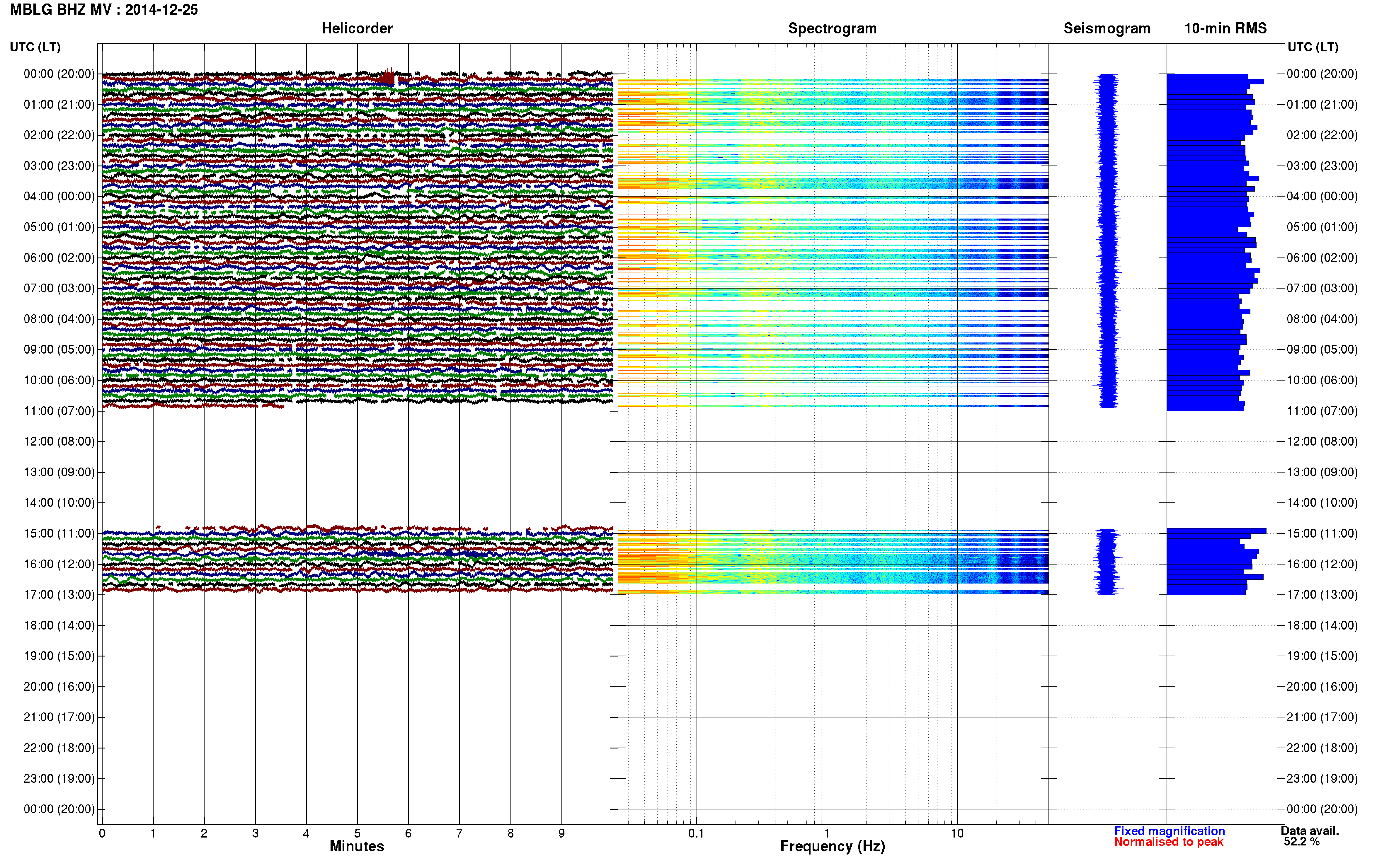Click the '0' tick on the Minutes axis

(102, 833)
